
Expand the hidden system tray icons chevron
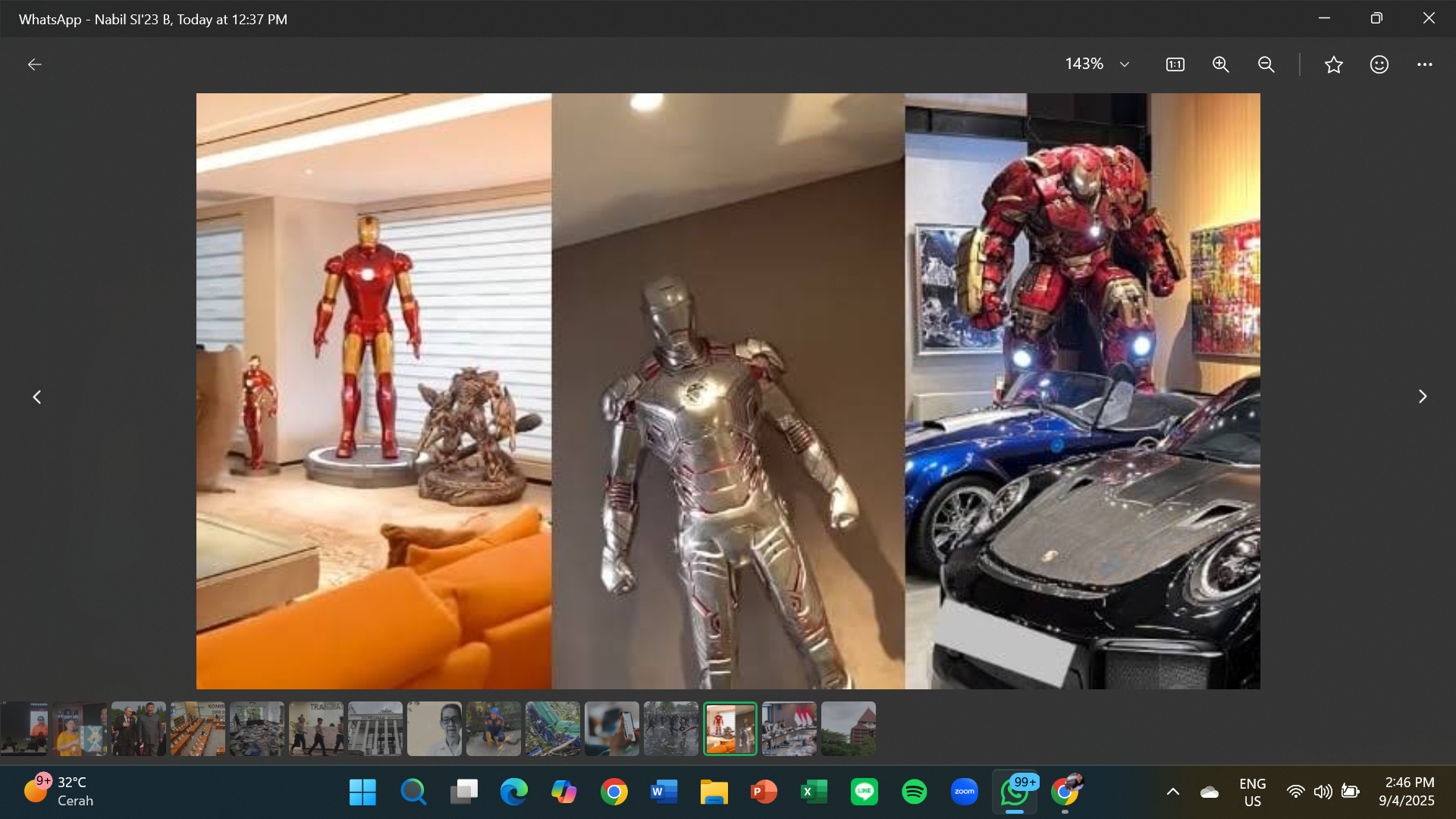point(1172,792)
